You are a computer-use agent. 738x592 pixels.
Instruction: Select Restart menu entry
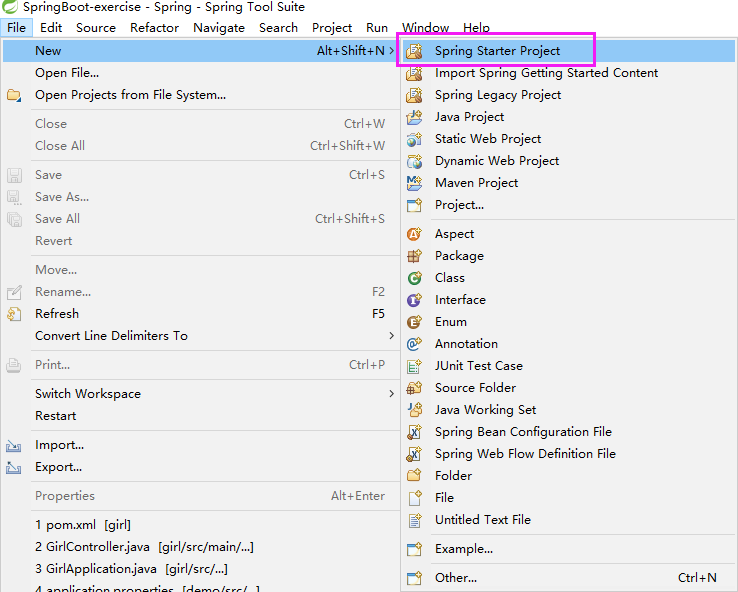click(x=201, y=416)
